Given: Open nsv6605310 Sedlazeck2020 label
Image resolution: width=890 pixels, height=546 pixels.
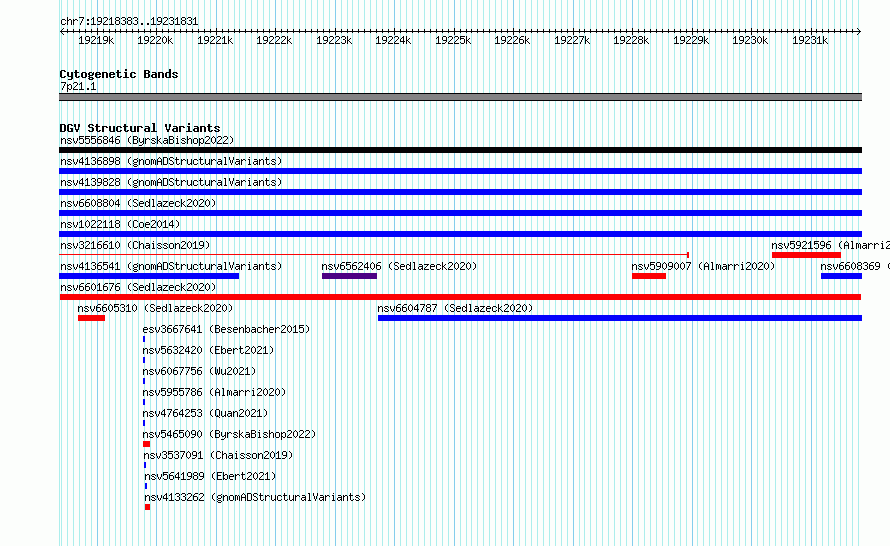Looking at the screenshot, I should pyautogui.click(x=155, y=308).
